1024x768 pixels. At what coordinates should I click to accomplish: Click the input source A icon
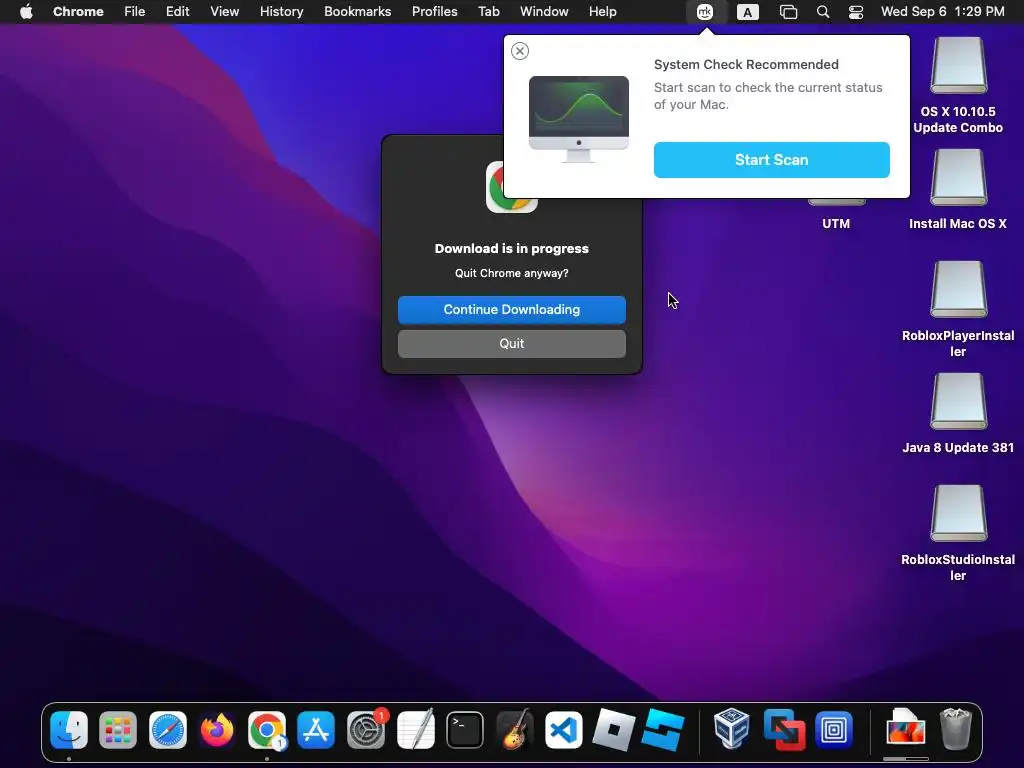point(748,12)
